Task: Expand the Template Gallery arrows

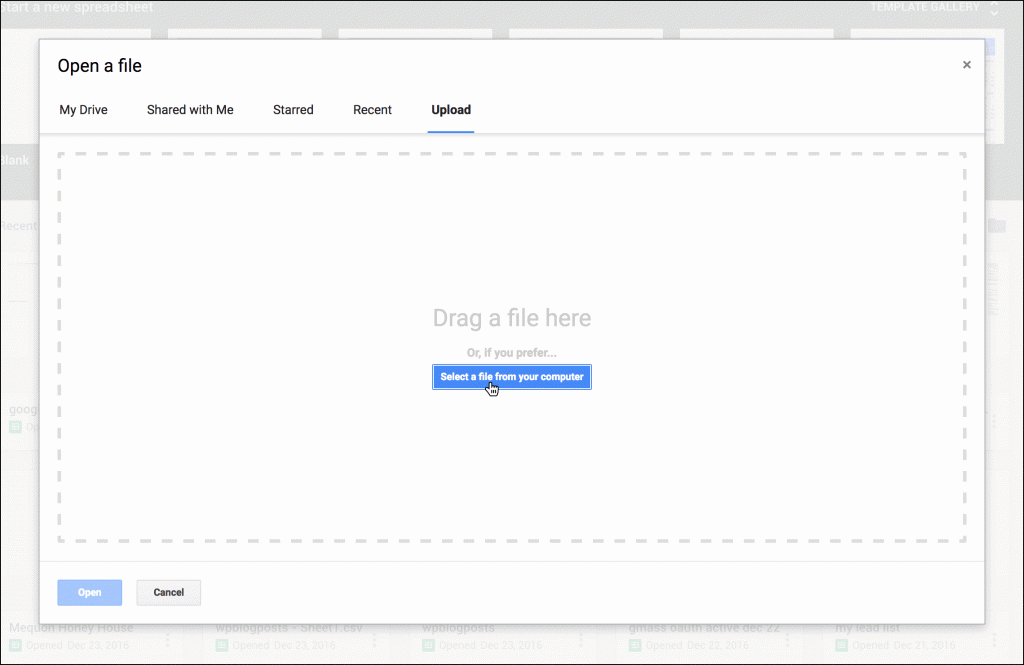Action: tap(994, 8)
